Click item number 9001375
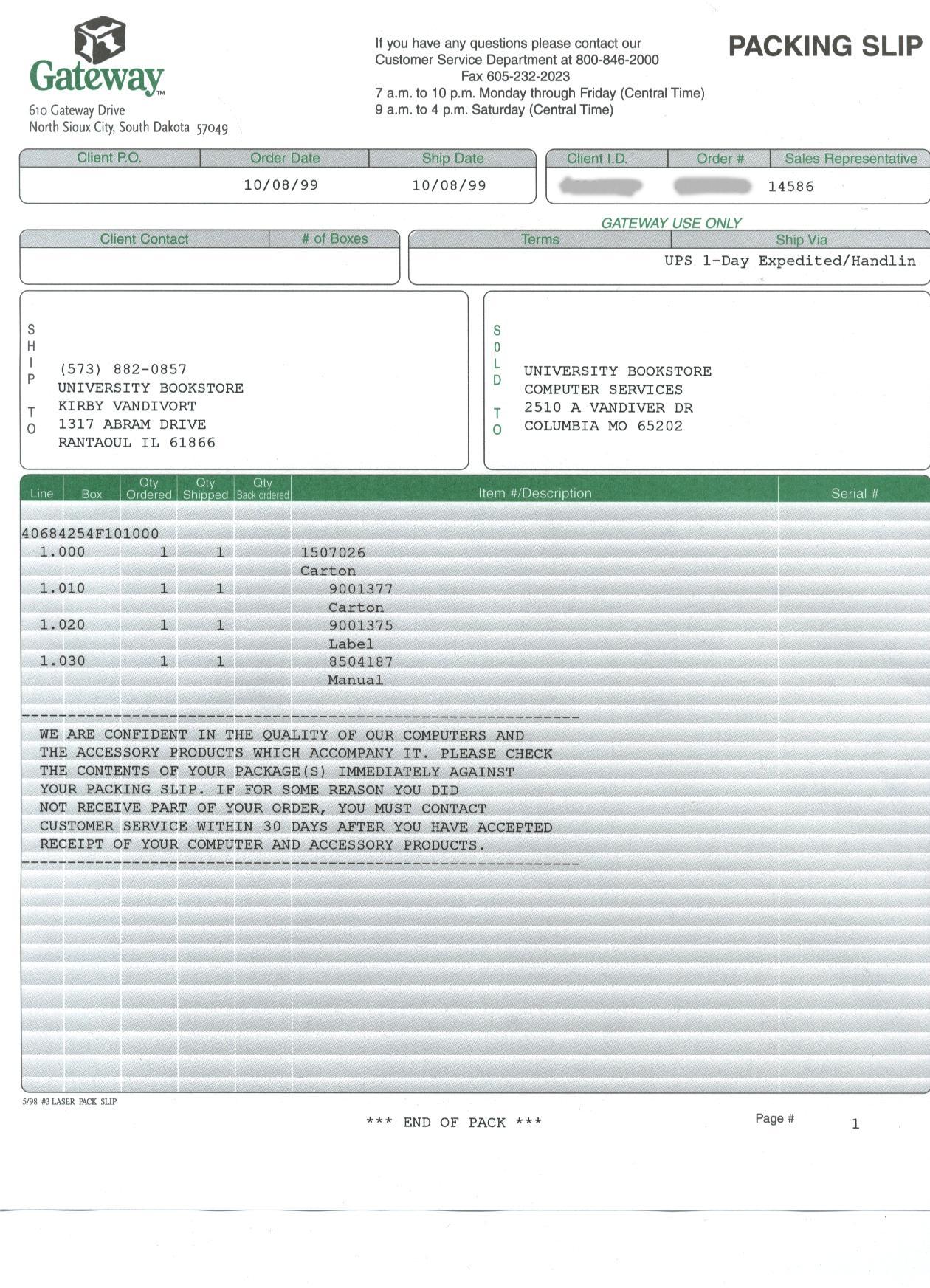Image resolution: width=930 pixels, height=1288 pixels. [x=361, y=625]
